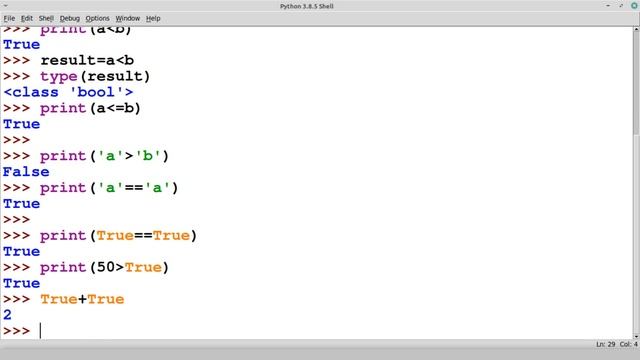Click the 'print(a<=b)' line
Screen dimensions: 640x360
click(90, 108)
